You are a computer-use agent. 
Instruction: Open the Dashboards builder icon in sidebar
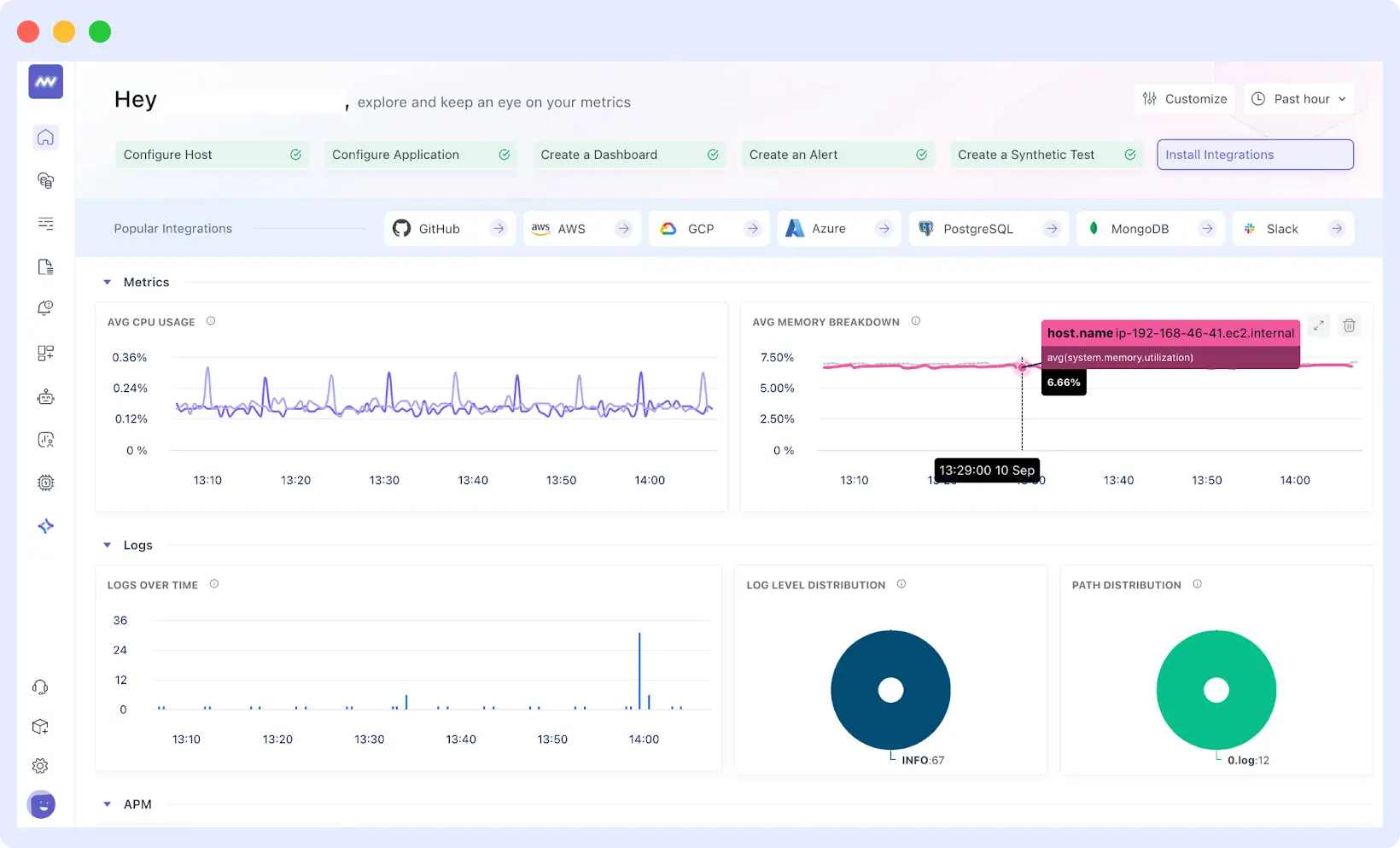44,353
